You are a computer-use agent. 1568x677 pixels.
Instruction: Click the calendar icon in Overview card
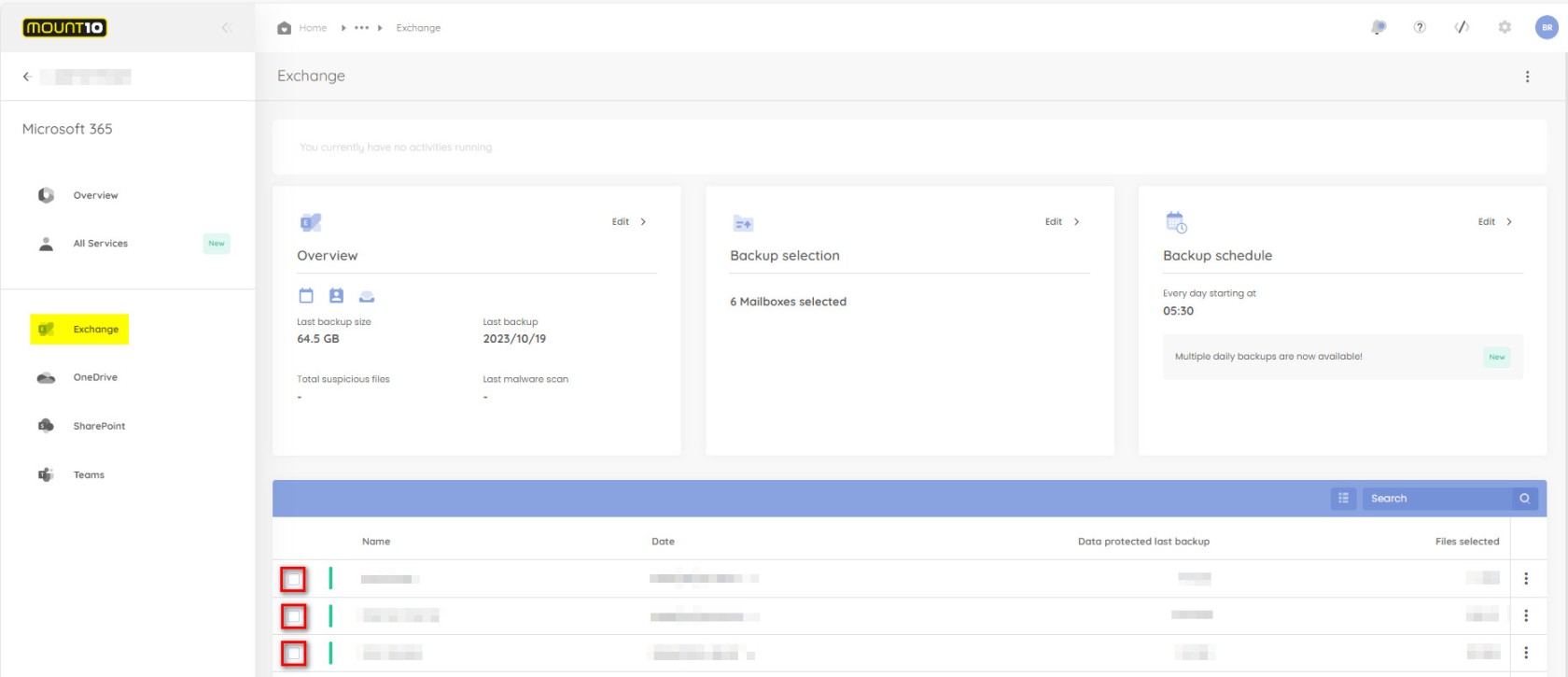pyautogui.click(x=306, y=296)
